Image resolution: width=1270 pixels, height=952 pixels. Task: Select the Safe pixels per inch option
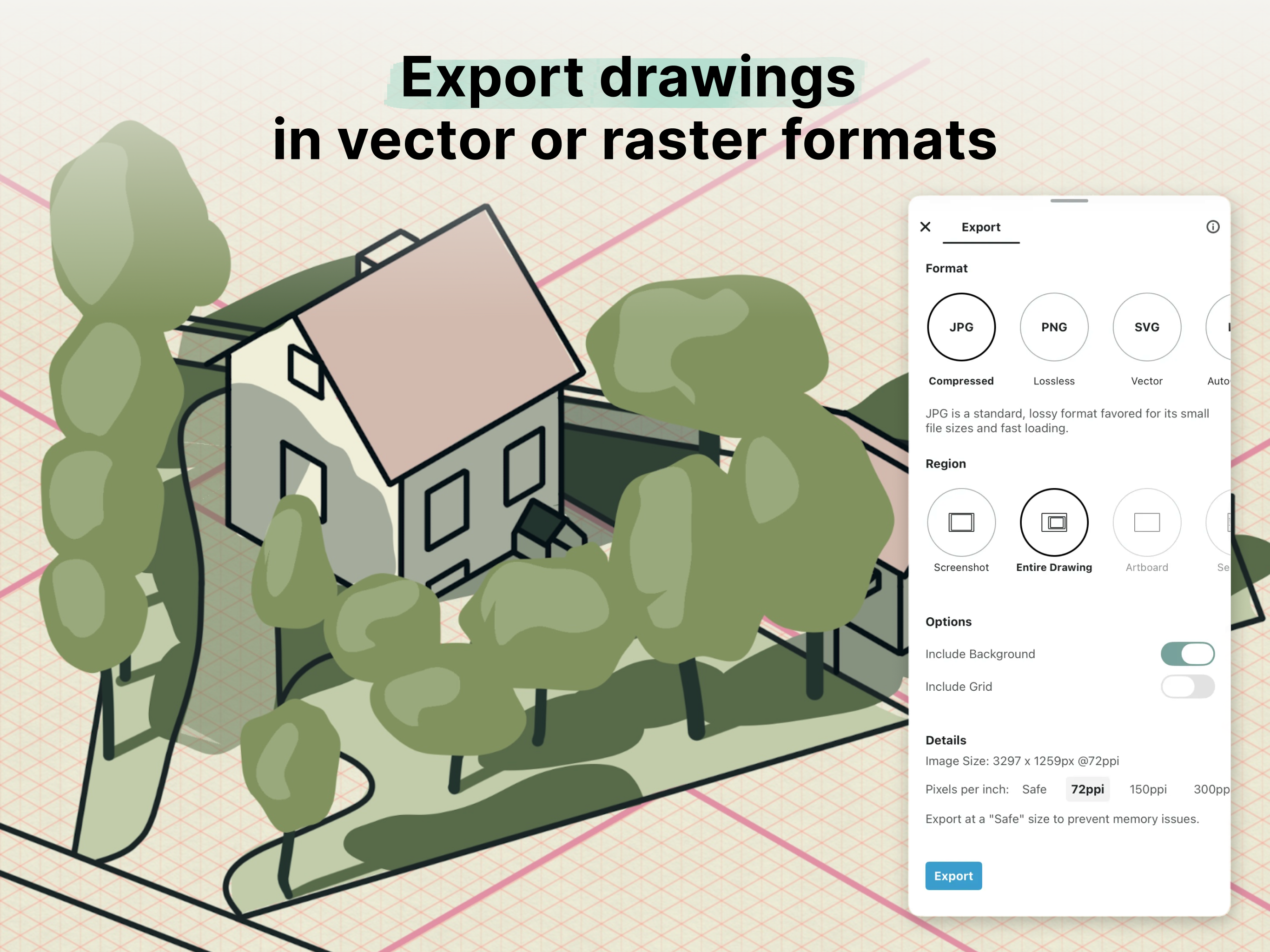pyautogui.click(x=1034, y=789)
